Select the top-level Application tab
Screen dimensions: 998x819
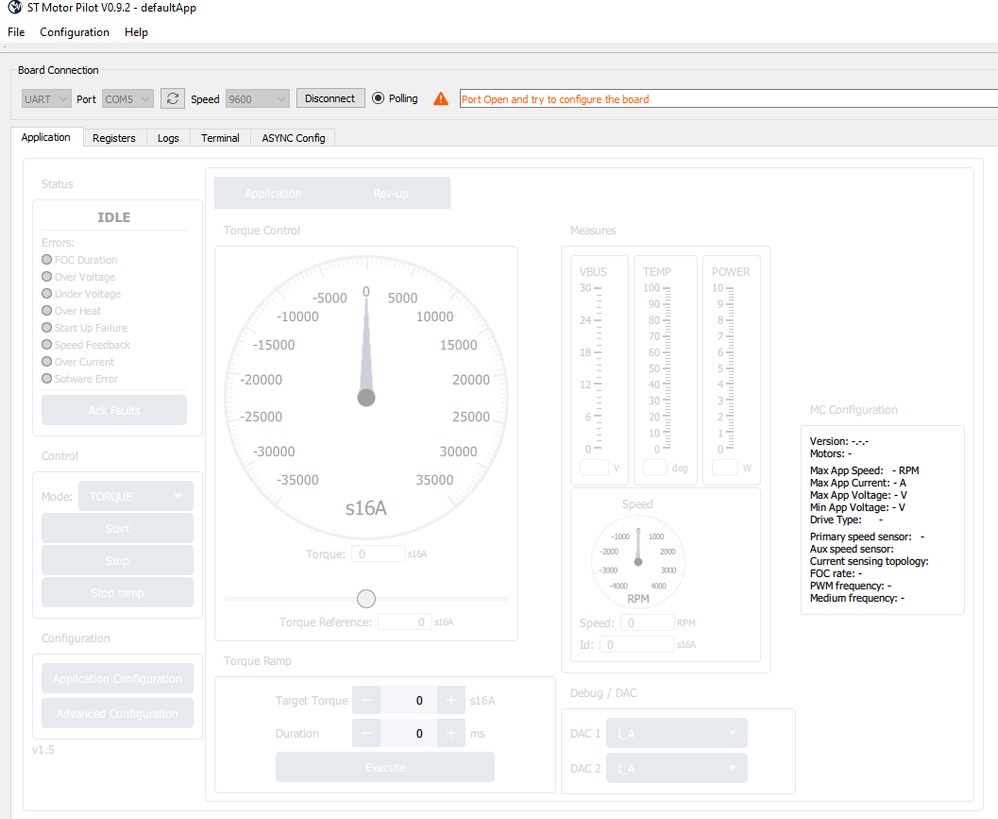46,137
